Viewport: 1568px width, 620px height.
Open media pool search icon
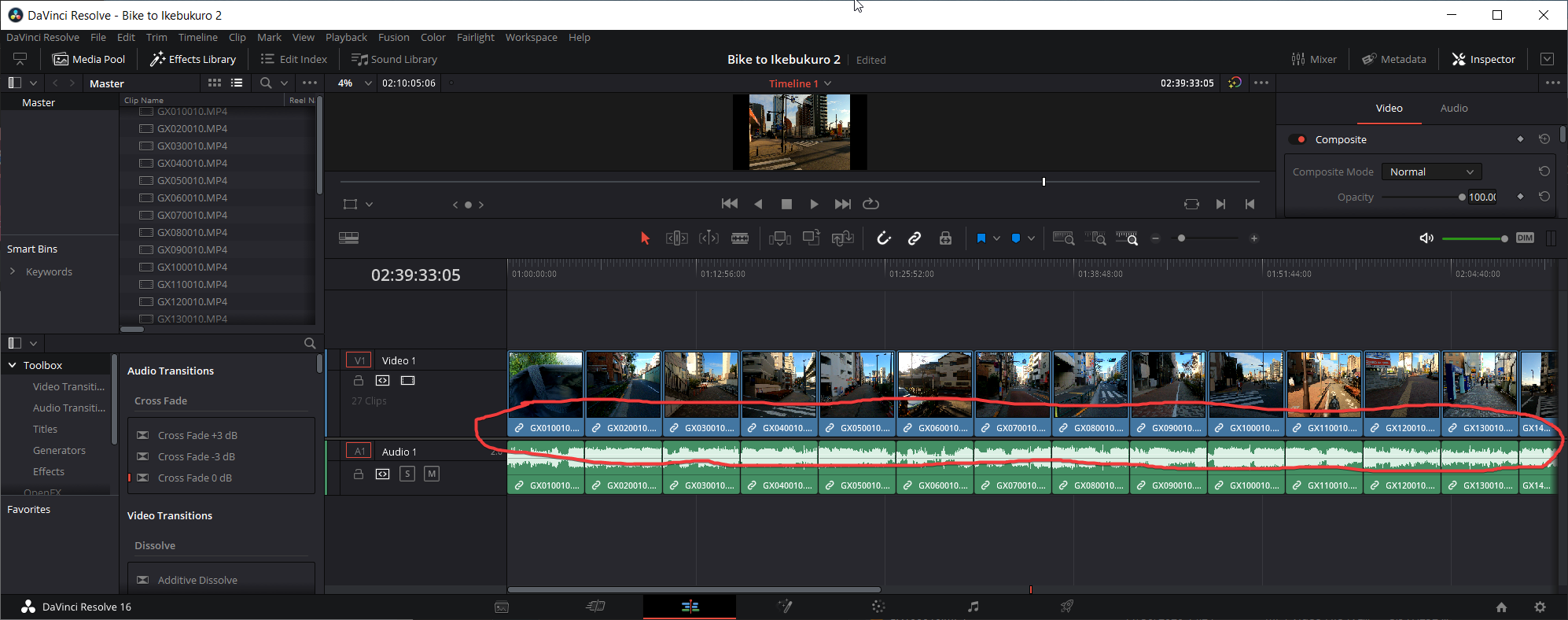point(266,83)
